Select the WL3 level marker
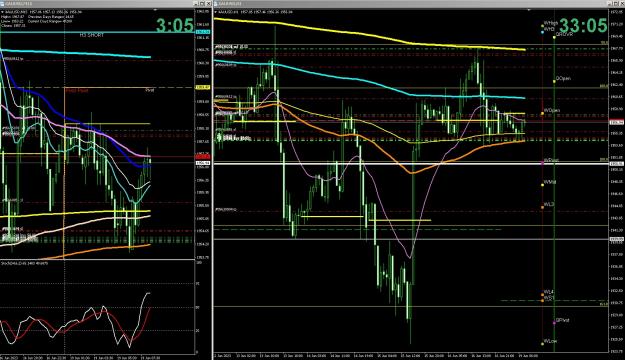 tap(542, 207)
